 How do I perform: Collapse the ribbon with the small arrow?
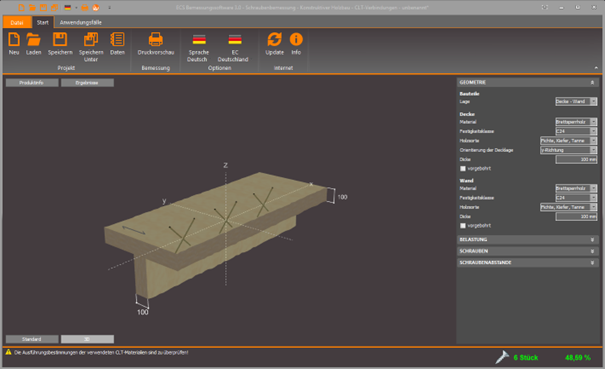tap(596, 68)
